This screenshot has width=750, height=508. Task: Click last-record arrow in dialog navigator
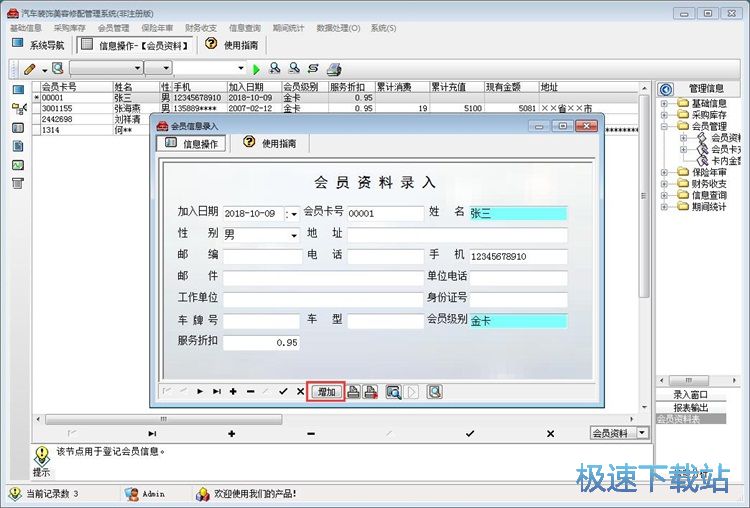coord(217,392)
